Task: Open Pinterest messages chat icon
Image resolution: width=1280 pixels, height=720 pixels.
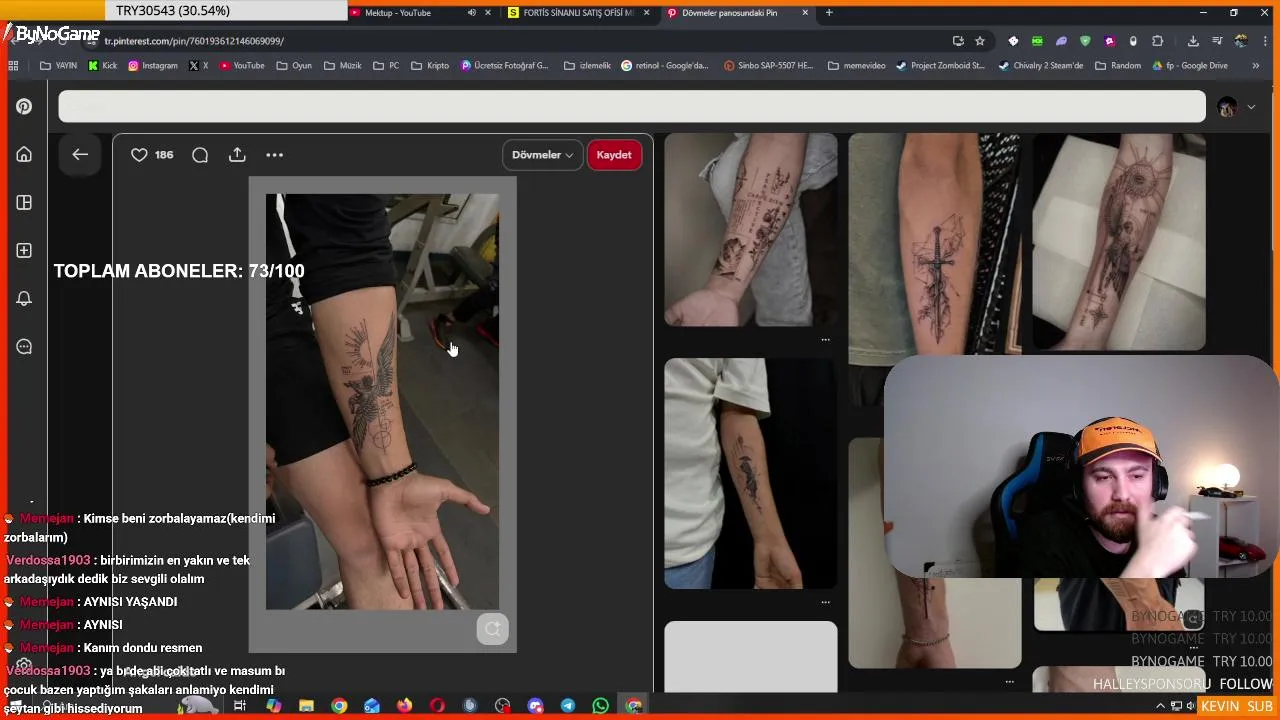Action: point(24,347)
